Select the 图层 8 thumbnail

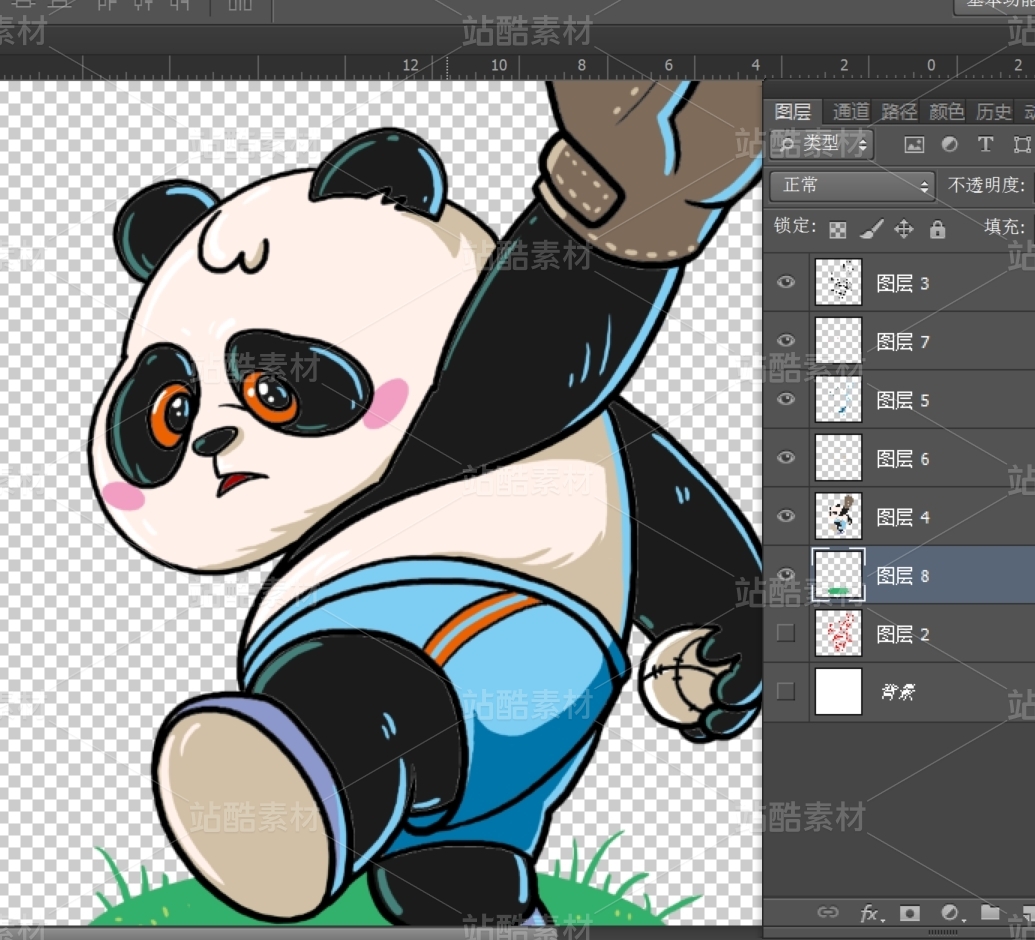838,574
